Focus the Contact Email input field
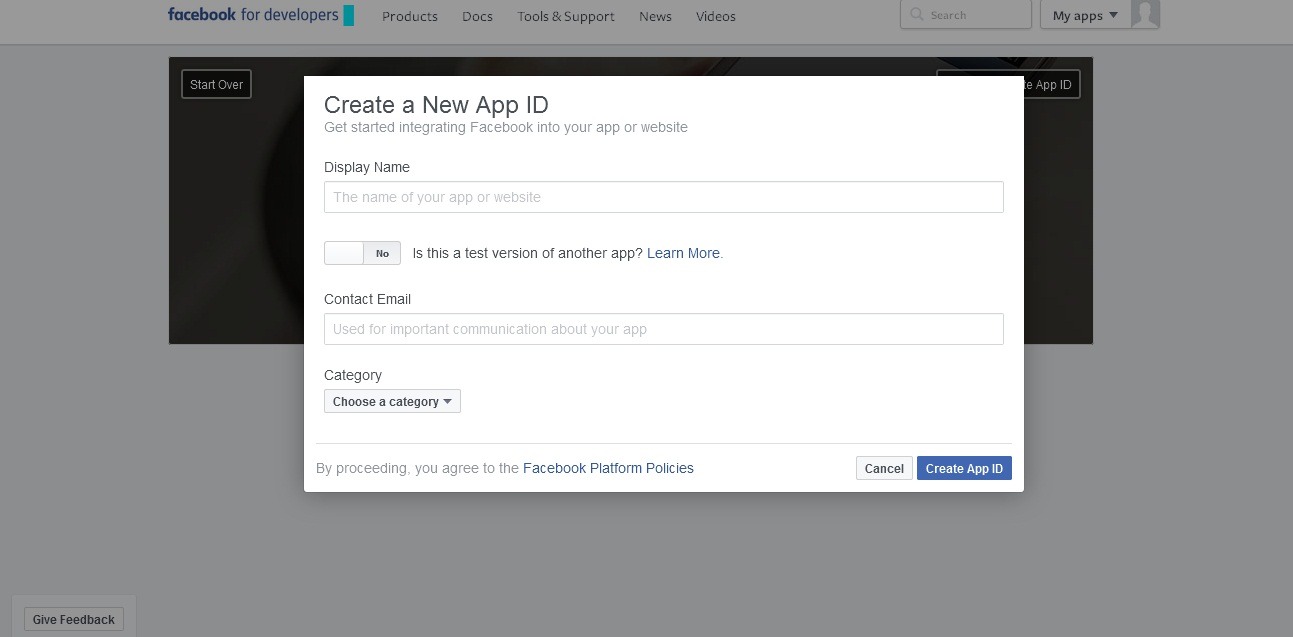This screenshot has width=1293, height=637. pyautogui.click(x=664, y=329)
